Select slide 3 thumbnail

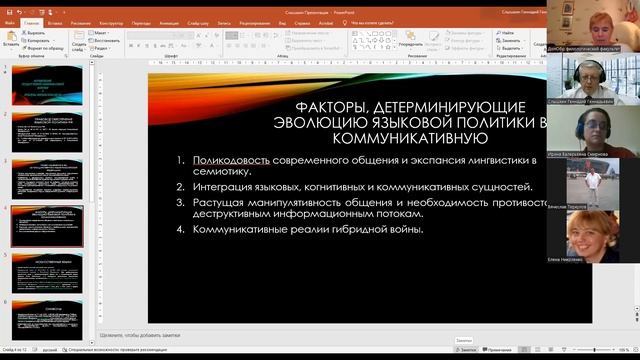47,180
